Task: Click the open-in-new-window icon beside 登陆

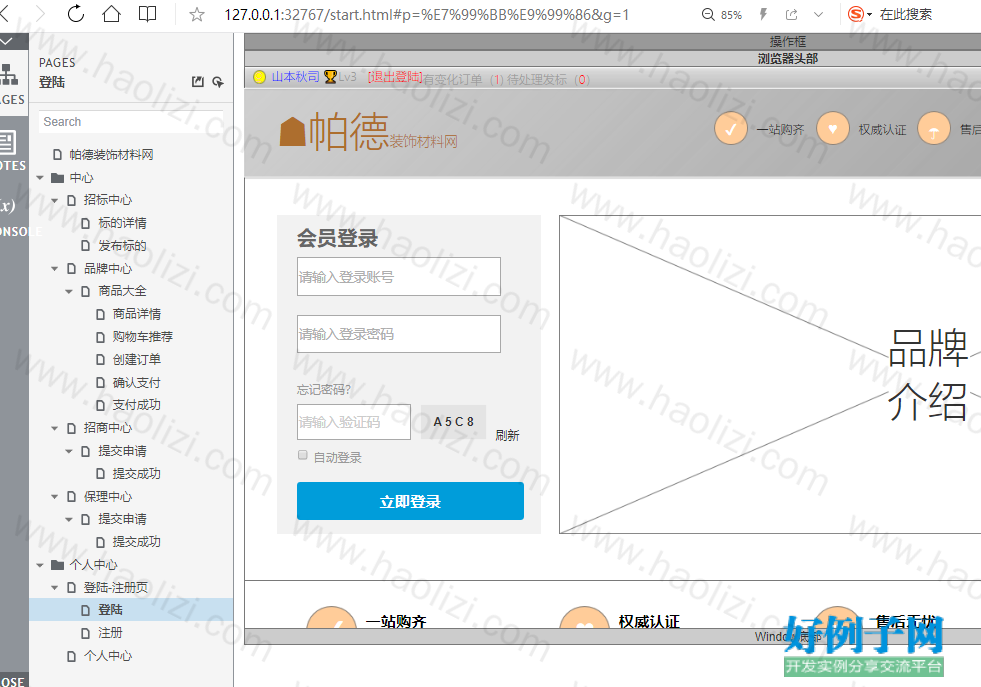Action: (x=198, y=82)
